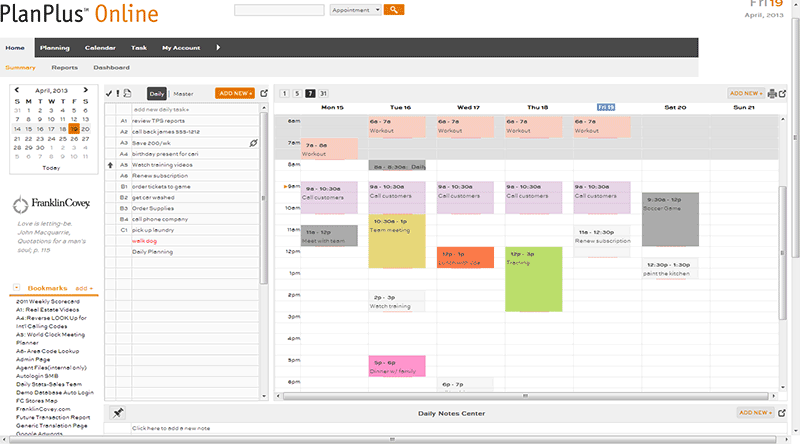Click ADD NEW button in task panel
The image size is (800, 444).
(235, 93)
